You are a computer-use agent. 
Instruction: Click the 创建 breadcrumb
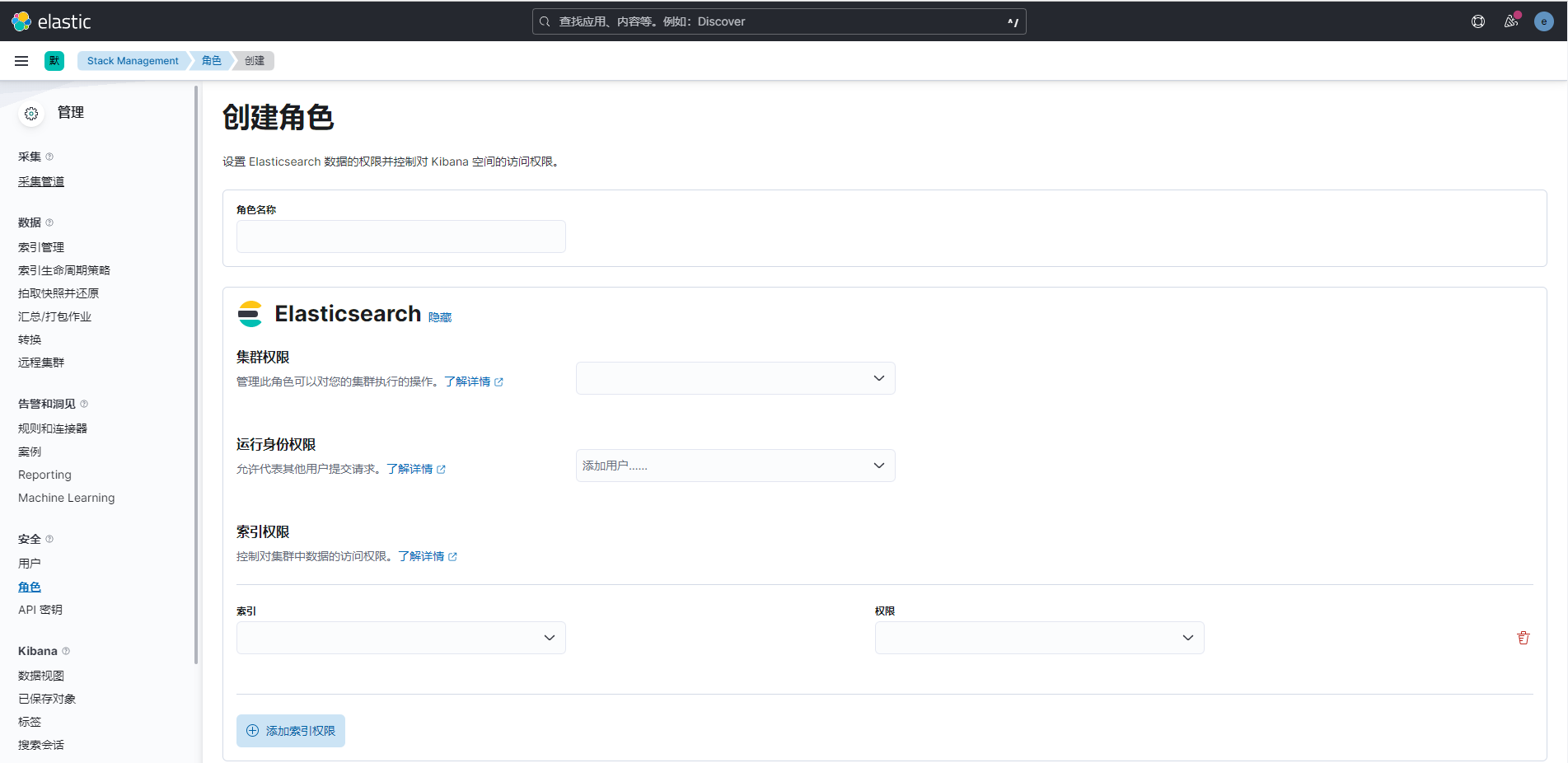(x=255, y=61)
